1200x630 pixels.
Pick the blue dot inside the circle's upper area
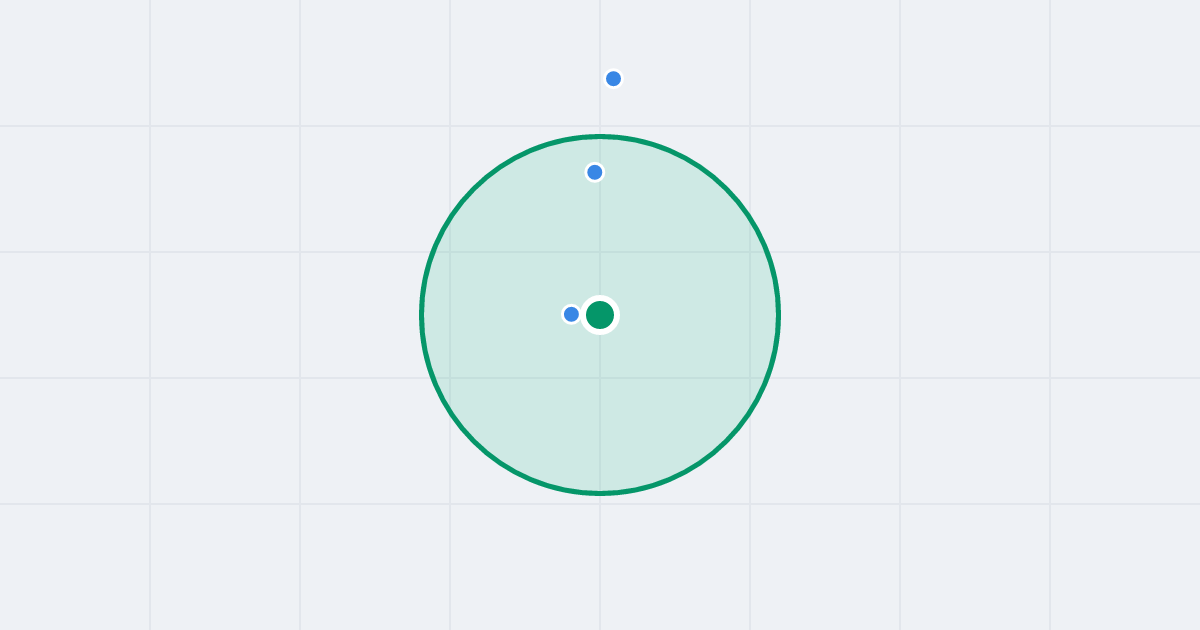point(595,172)
